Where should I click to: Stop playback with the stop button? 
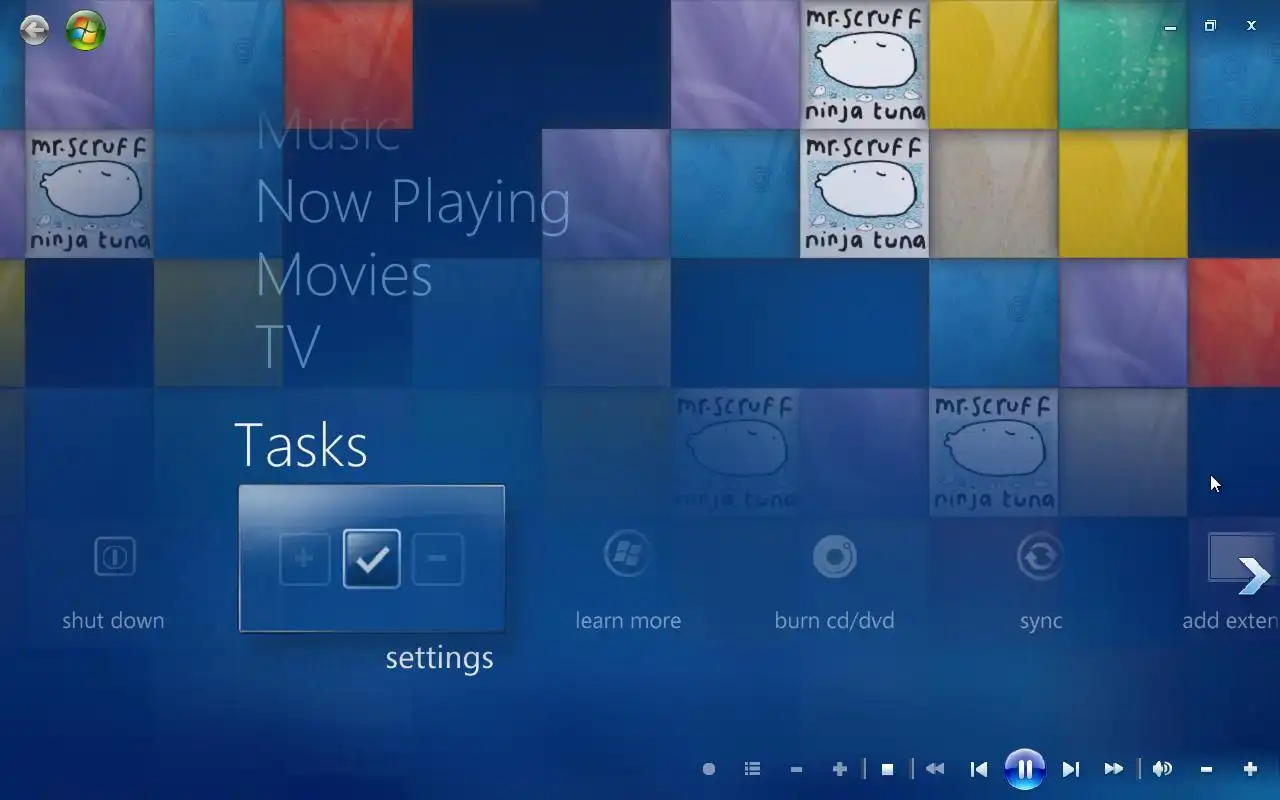[x=887, y=769]
